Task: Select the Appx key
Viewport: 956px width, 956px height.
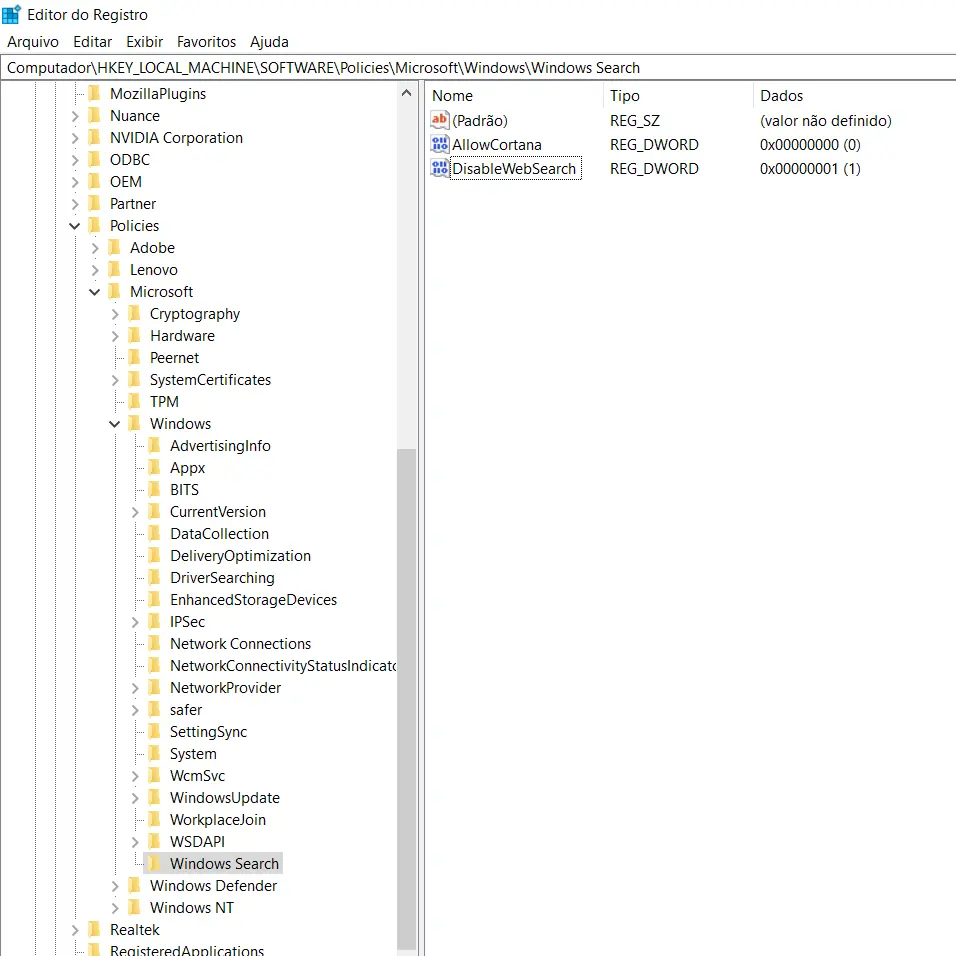Action: pos(187,468)
